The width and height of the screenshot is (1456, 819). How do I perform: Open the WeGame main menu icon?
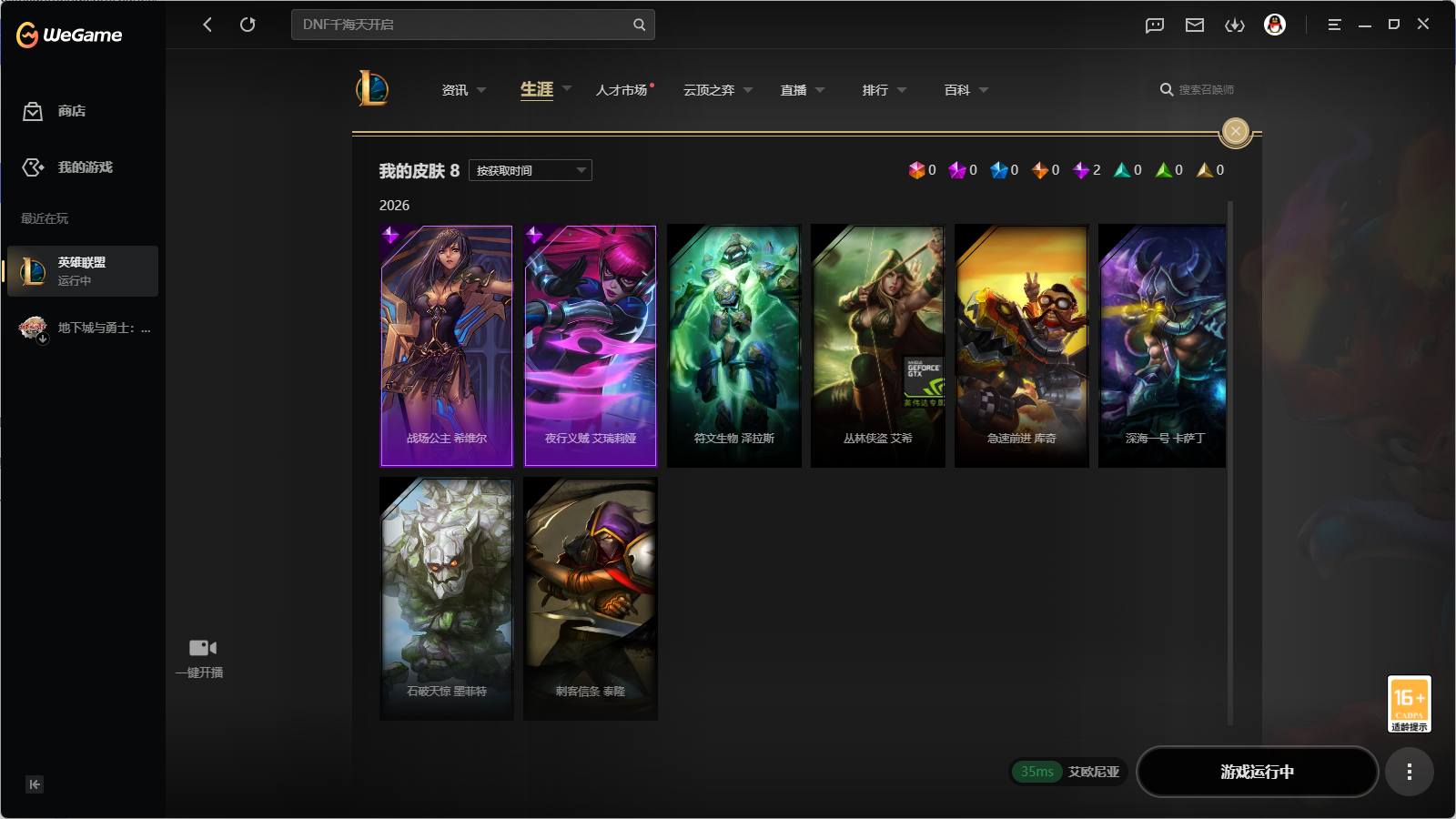[1334, 25]
